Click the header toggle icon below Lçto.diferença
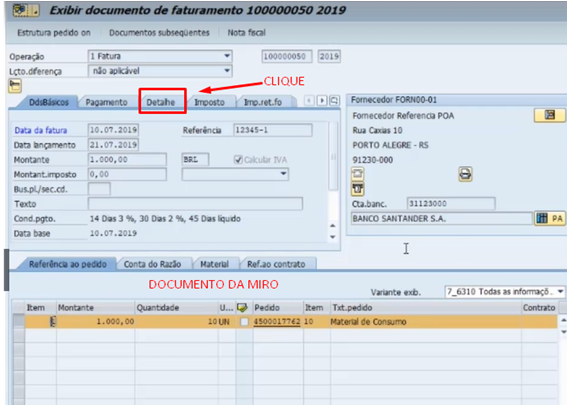 click(x=15, y=86)
